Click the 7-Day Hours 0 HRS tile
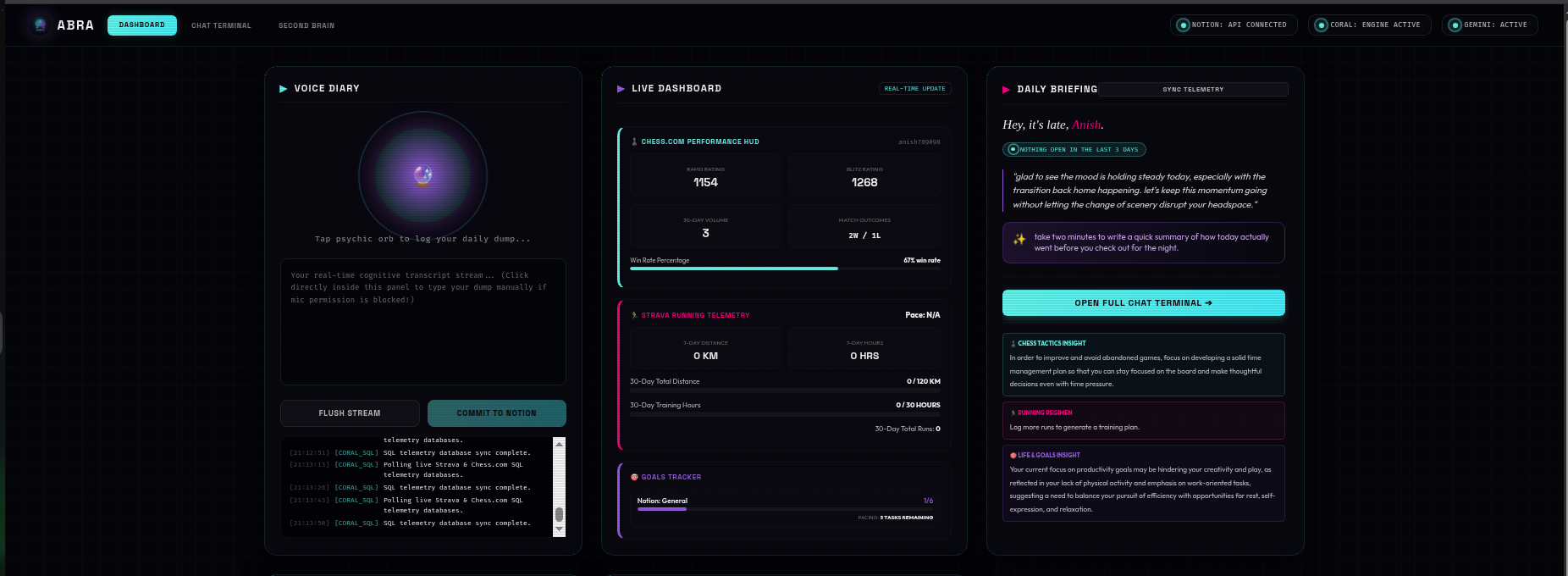1568x576 pixels. tap(864, 348)
